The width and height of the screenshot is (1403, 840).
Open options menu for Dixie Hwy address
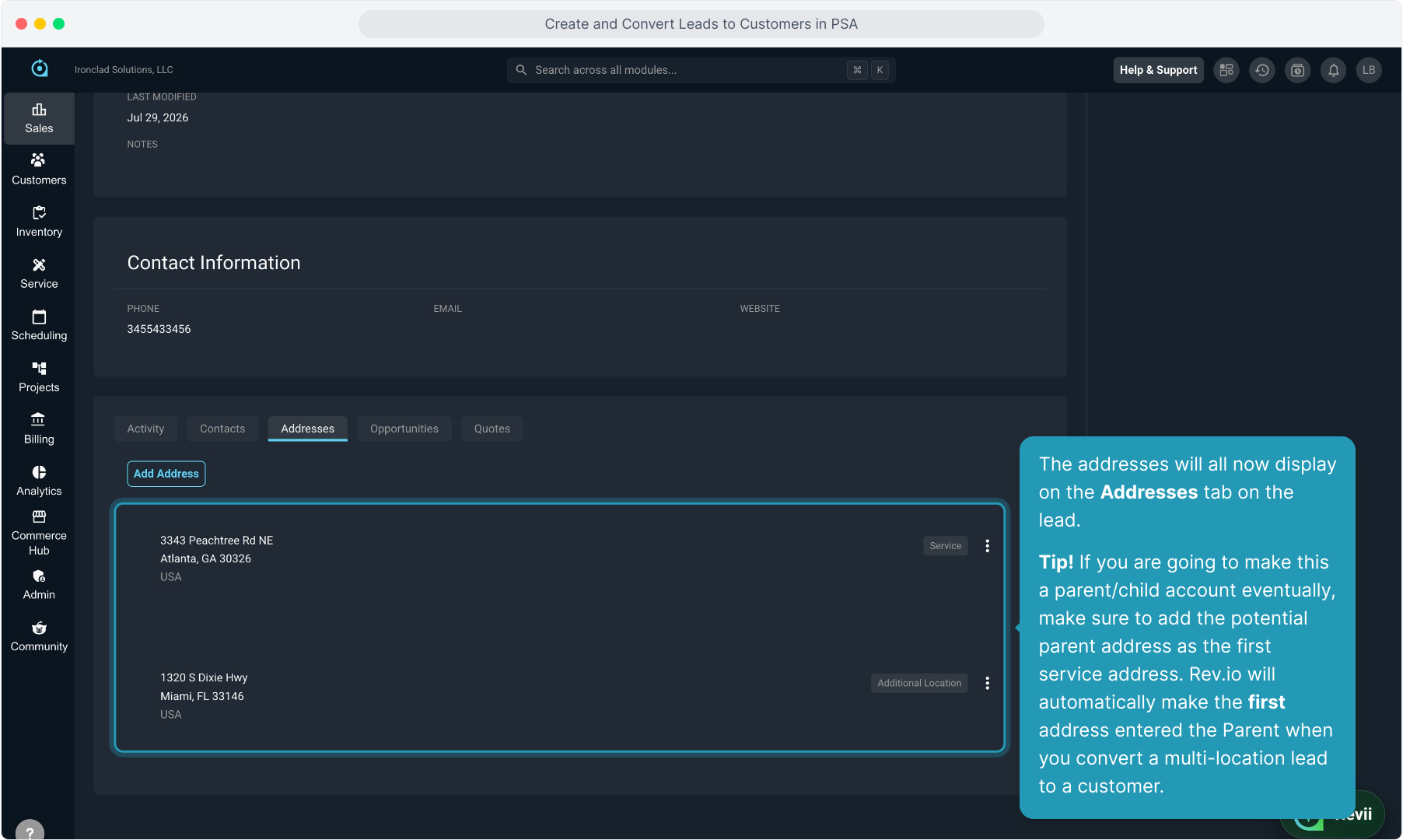click(x=988, y=683)
